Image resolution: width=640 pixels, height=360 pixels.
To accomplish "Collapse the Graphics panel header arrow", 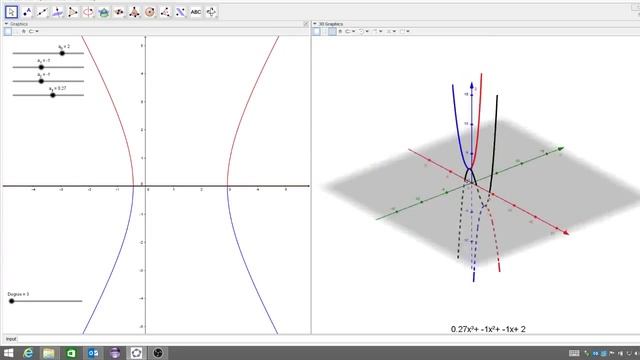I will (6, 24).
